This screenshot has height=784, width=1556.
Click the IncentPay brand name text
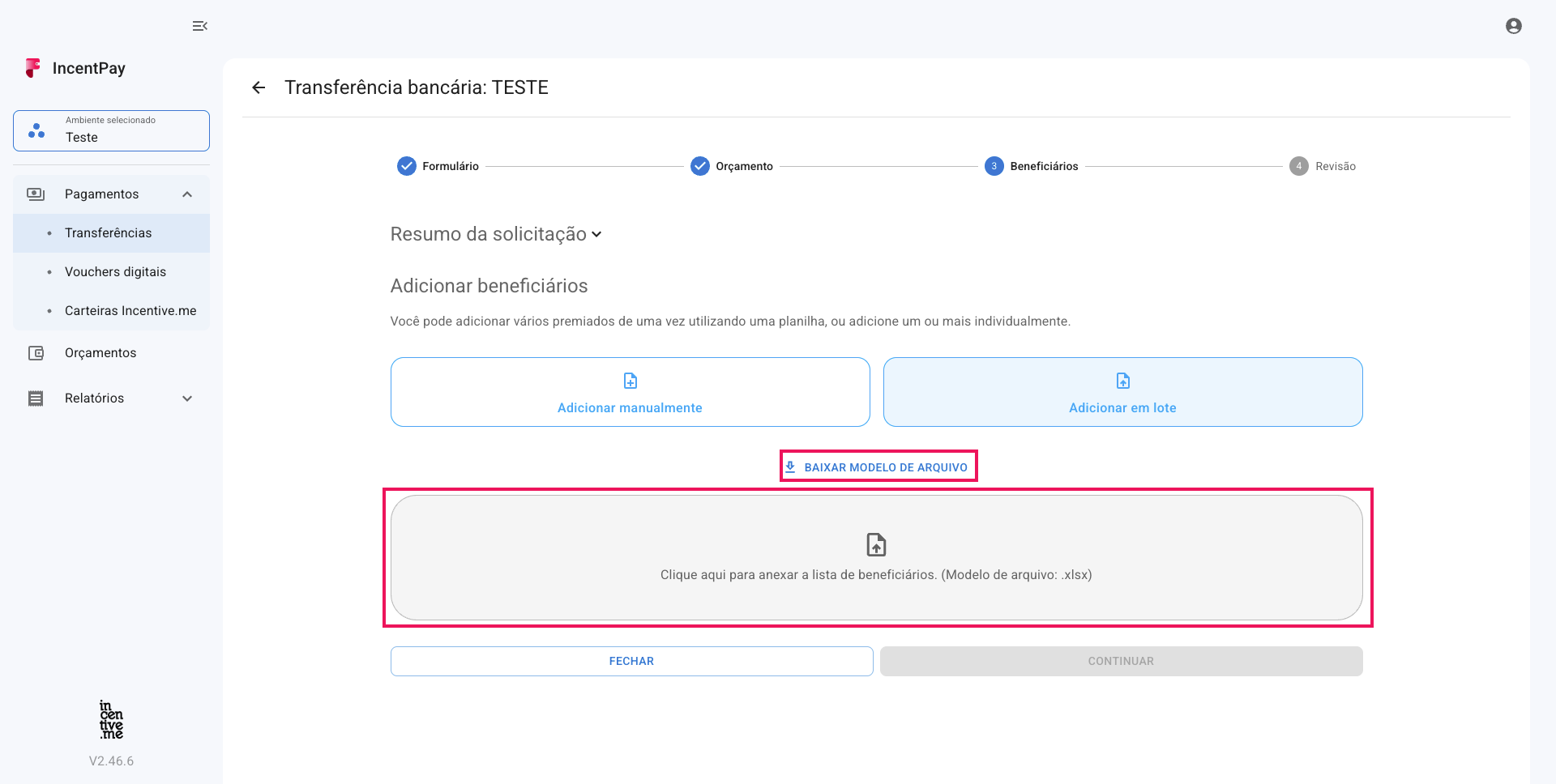[88, 68]
